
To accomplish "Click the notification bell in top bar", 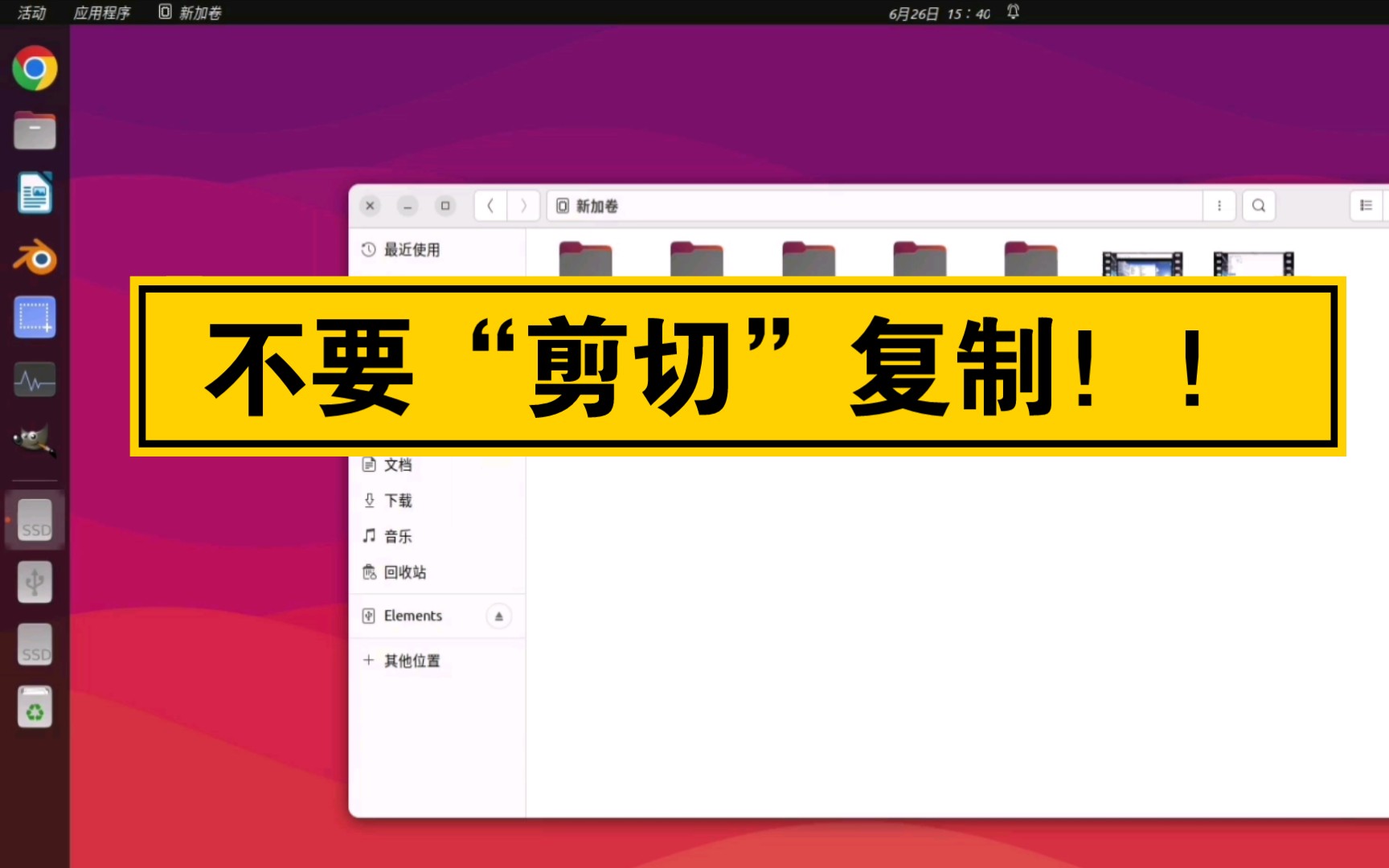I will 1013,12.
